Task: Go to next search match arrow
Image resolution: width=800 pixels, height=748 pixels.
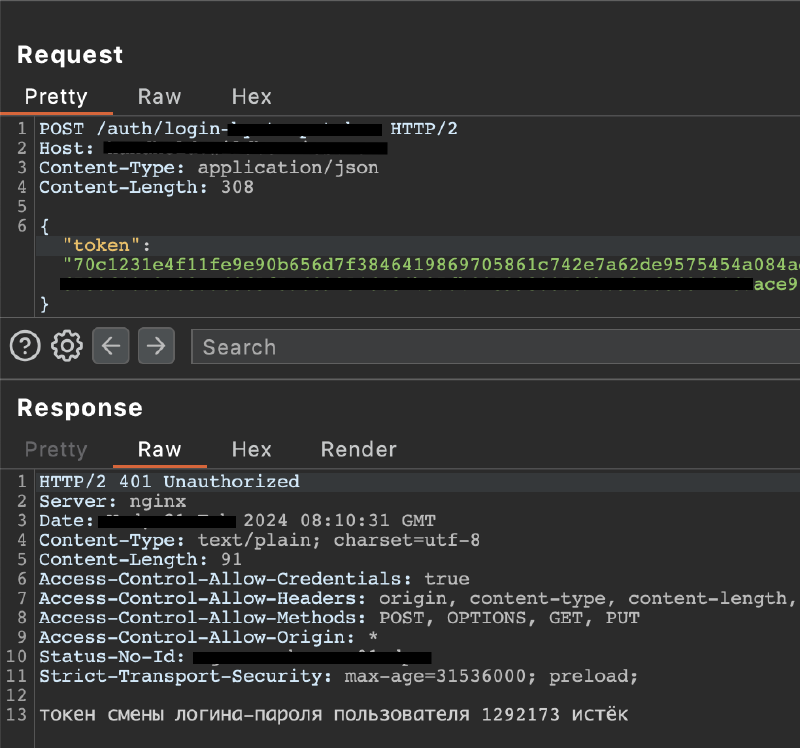Action: coord(156,346)
